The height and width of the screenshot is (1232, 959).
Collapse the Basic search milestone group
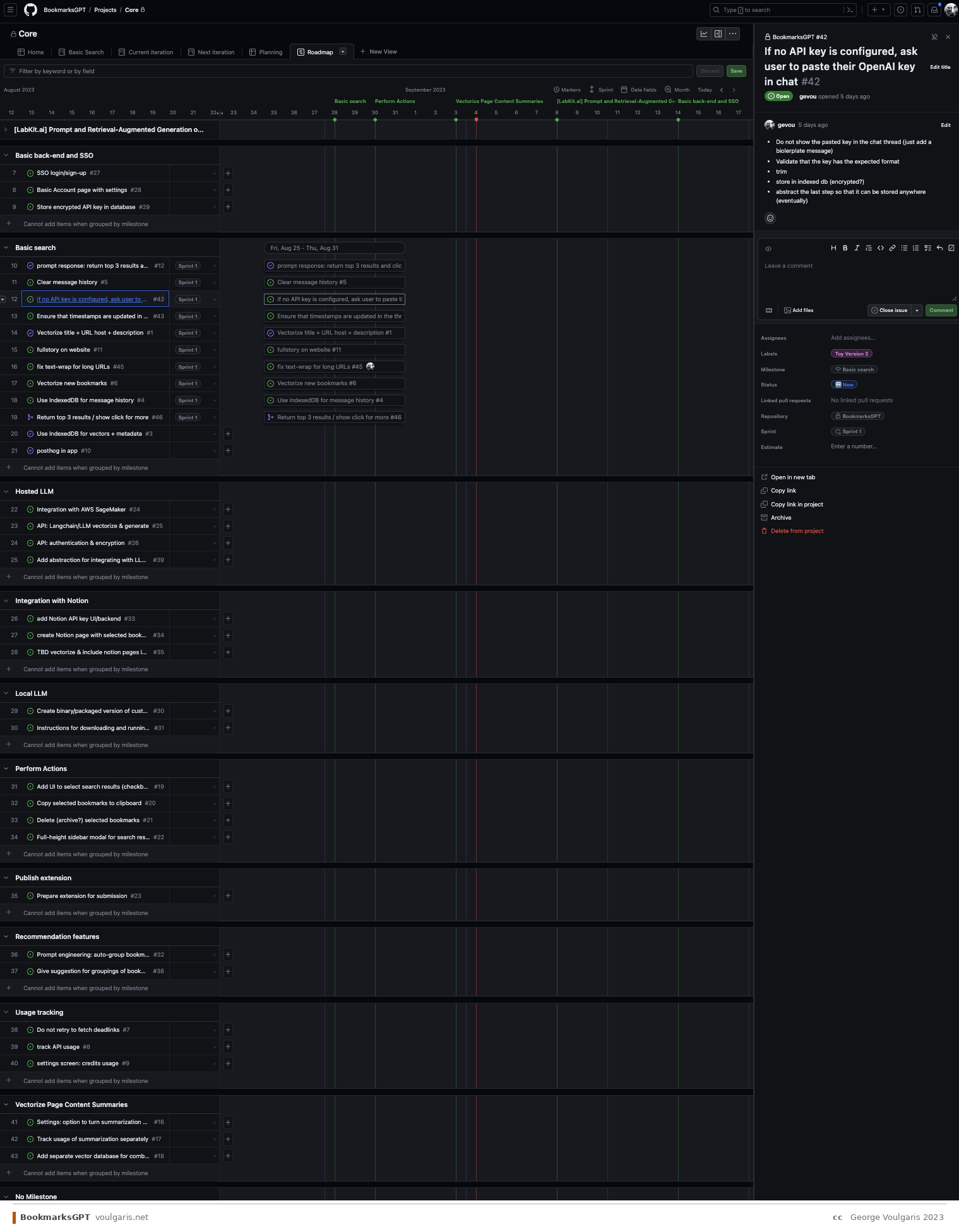click(x=6, y=248)
